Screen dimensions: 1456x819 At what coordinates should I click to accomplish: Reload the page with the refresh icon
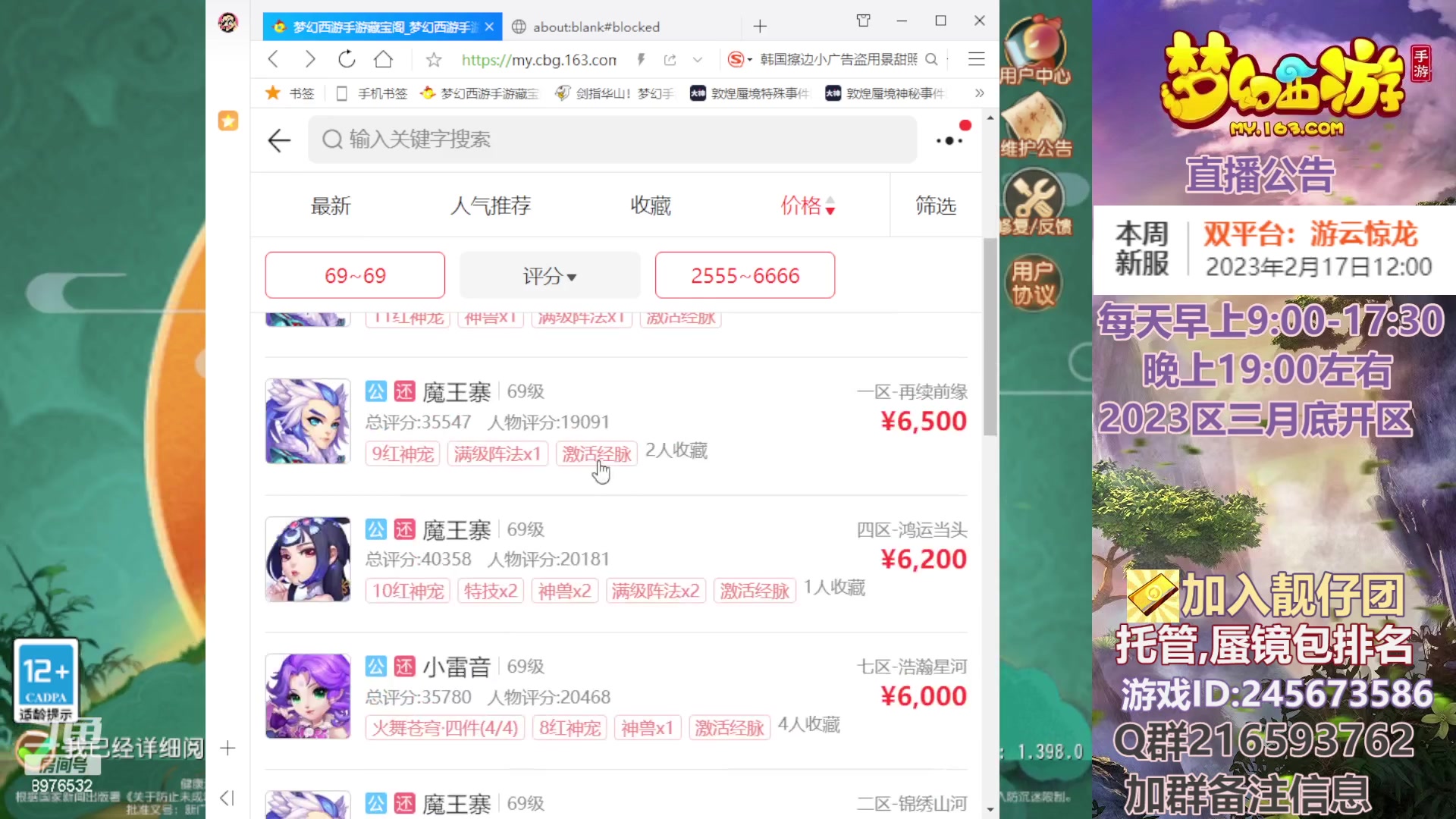click(x=347, y=59)
